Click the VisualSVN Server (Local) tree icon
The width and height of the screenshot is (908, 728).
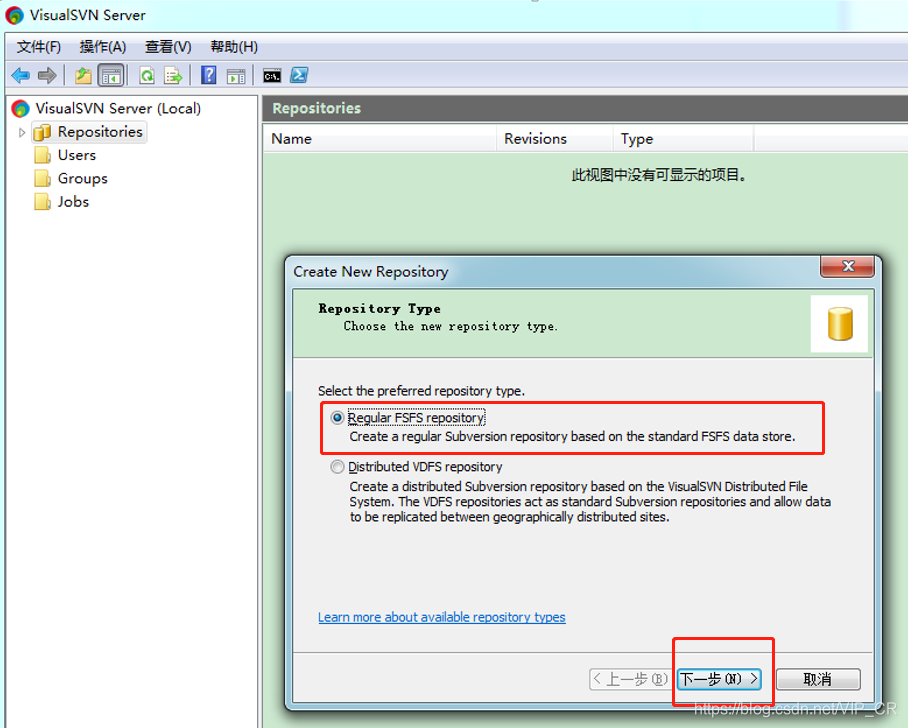tap(20, 108)
